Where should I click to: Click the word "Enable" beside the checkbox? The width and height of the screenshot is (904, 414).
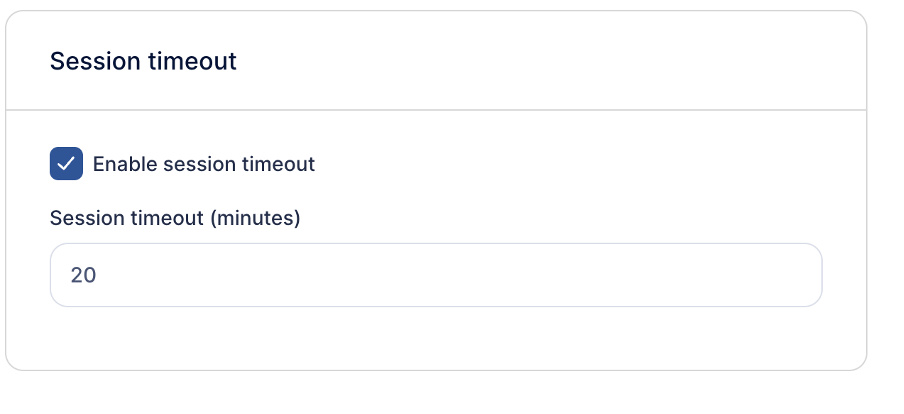(x=121, y=164)
